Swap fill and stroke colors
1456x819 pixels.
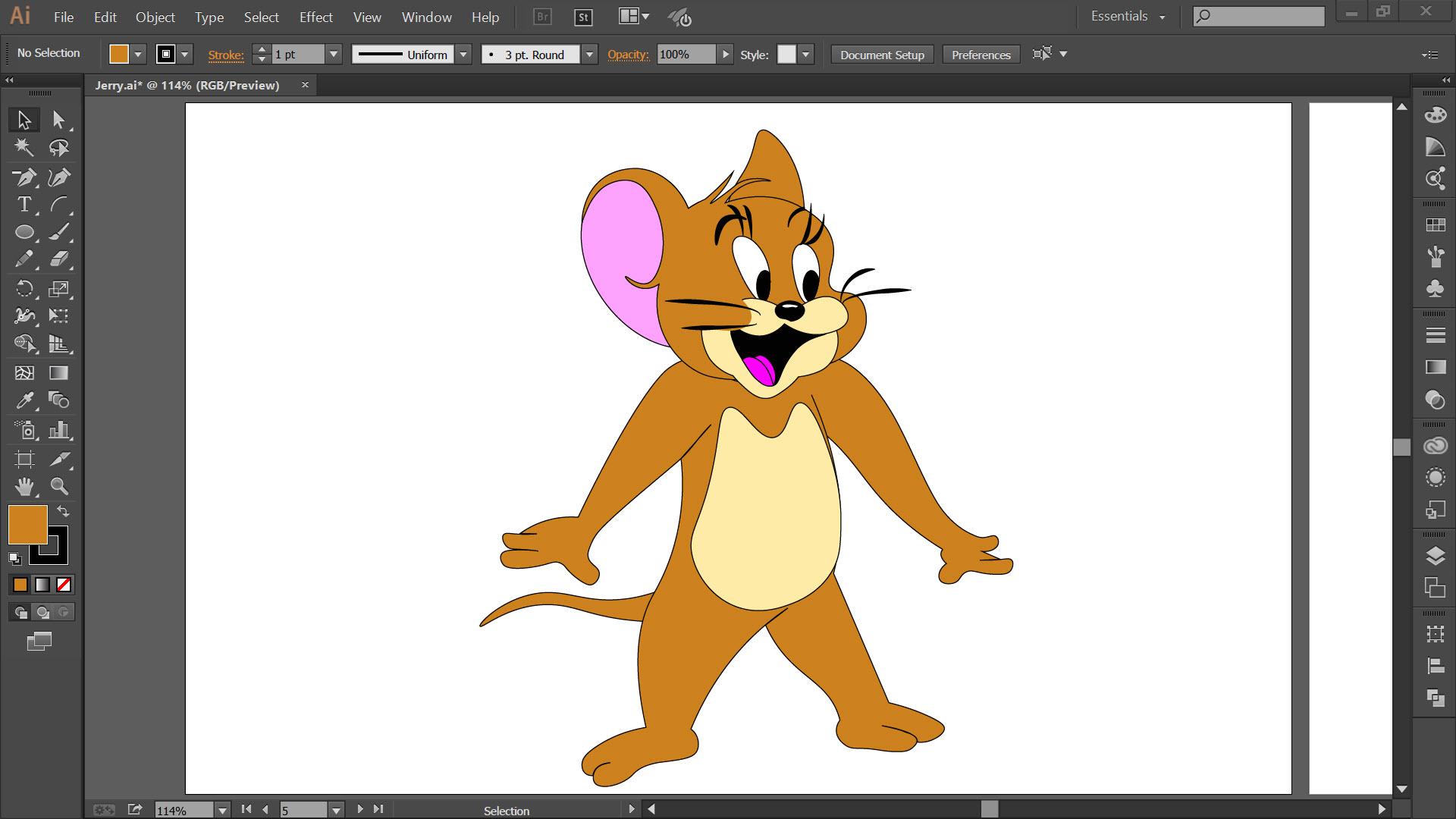tap(64, 512)
